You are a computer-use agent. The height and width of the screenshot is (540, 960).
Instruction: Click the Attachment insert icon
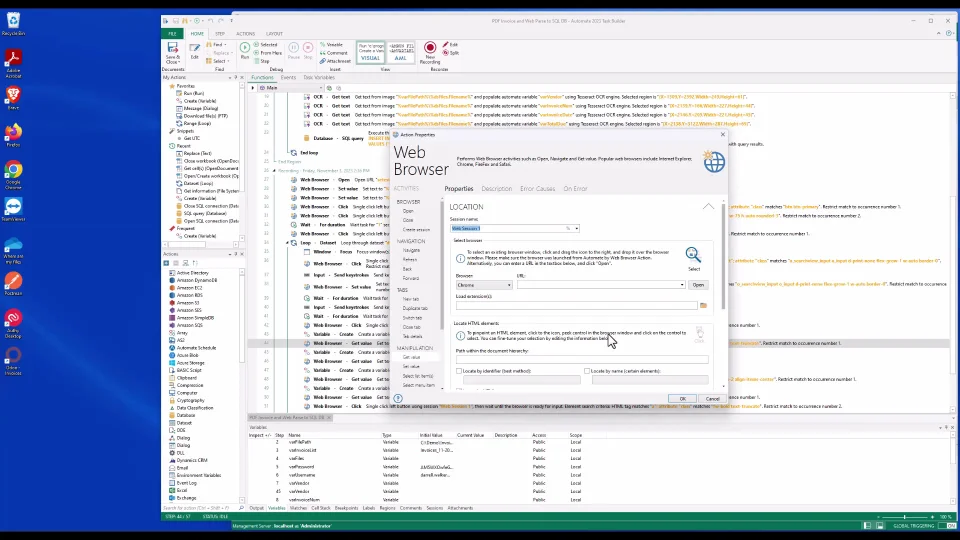pyautogui.click(x=336, y=61)
